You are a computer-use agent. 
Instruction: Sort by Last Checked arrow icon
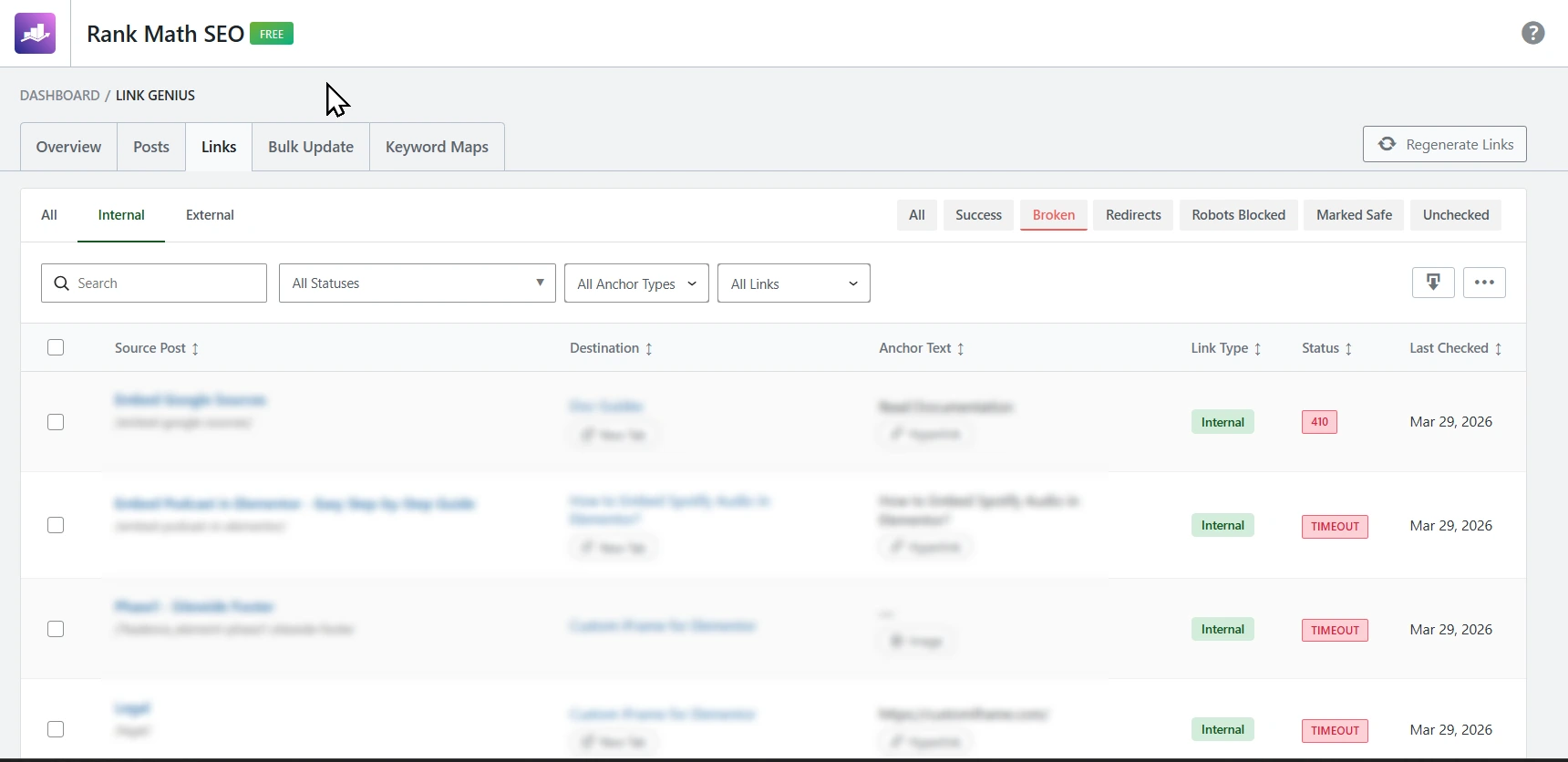[x=1499, y=349]
